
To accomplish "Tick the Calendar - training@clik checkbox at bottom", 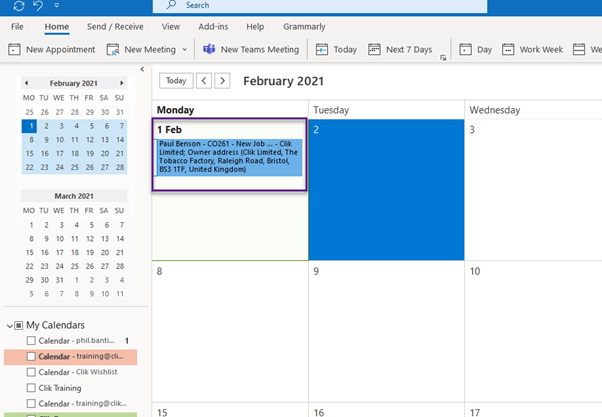I will (x=31, y=404).
